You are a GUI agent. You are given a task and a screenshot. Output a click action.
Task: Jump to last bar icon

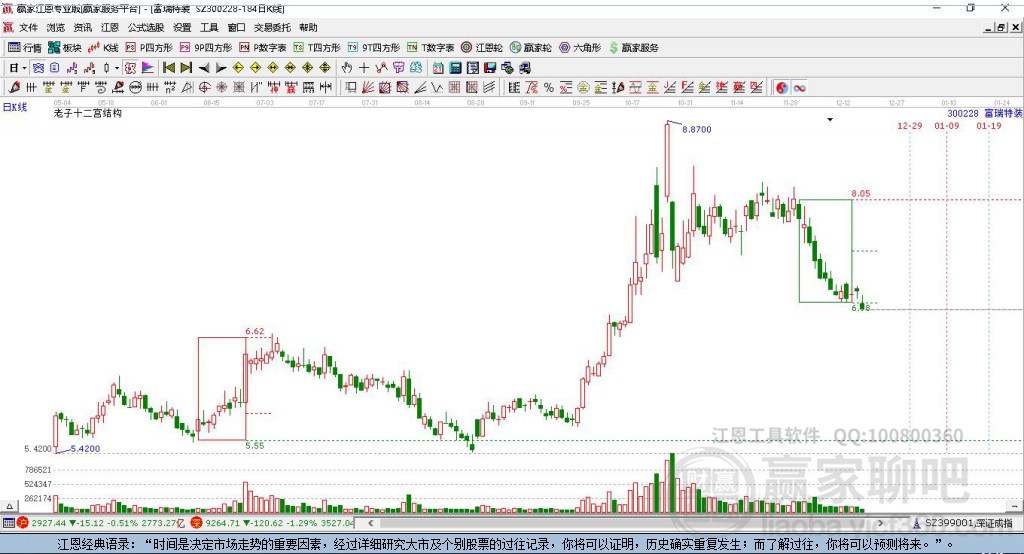point(186,68)
